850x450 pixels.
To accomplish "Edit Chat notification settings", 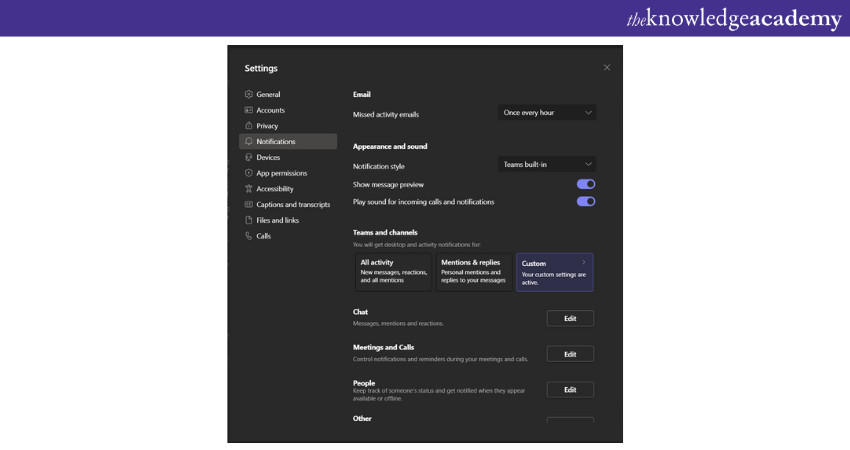I will (570, 318).
